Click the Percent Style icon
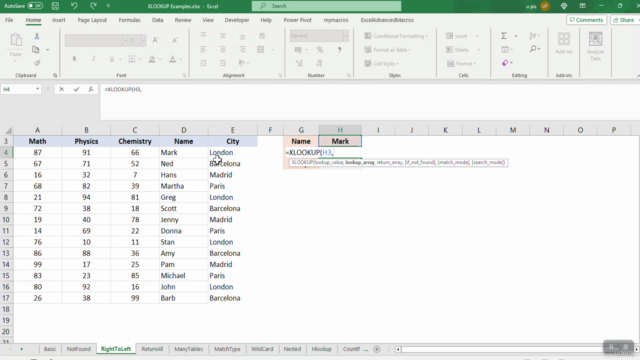The image size is (640, 360). [x=320, y=50]
